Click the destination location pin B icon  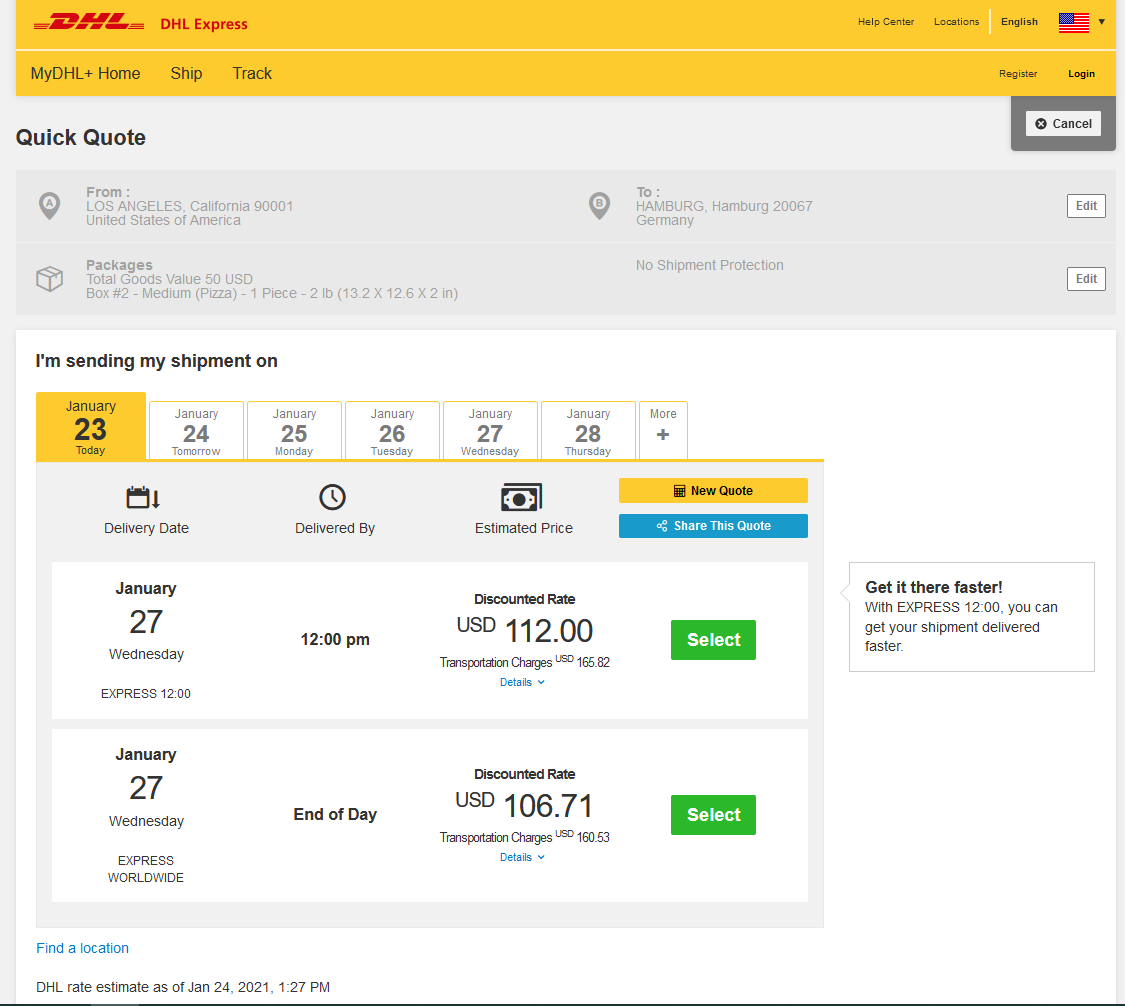point(599,206)
